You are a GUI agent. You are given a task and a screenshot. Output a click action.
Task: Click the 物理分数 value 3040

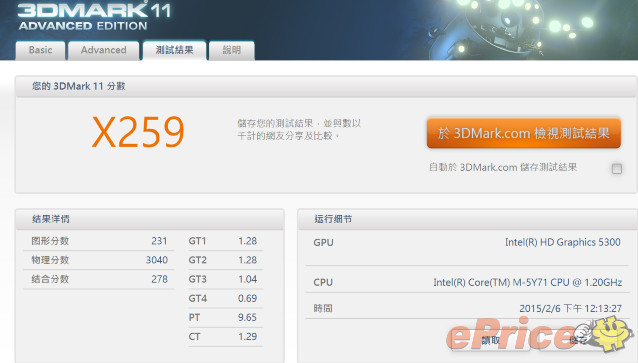[157, 260]
